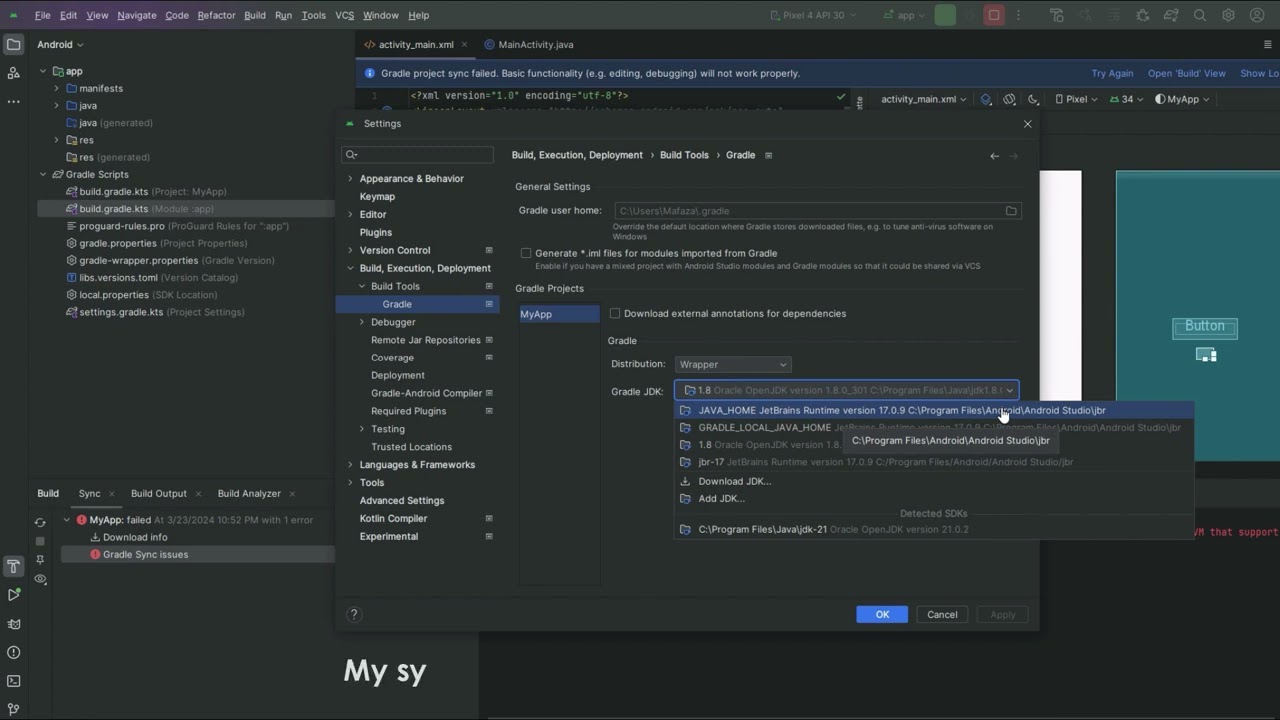Select detected SDK jdk-21 entry
The image size is (1280, 720).
point(935,529)
